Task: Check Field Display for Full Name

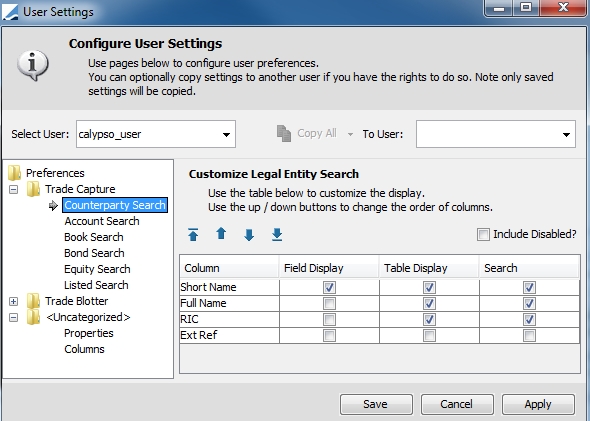Action: tap(329, 303)
